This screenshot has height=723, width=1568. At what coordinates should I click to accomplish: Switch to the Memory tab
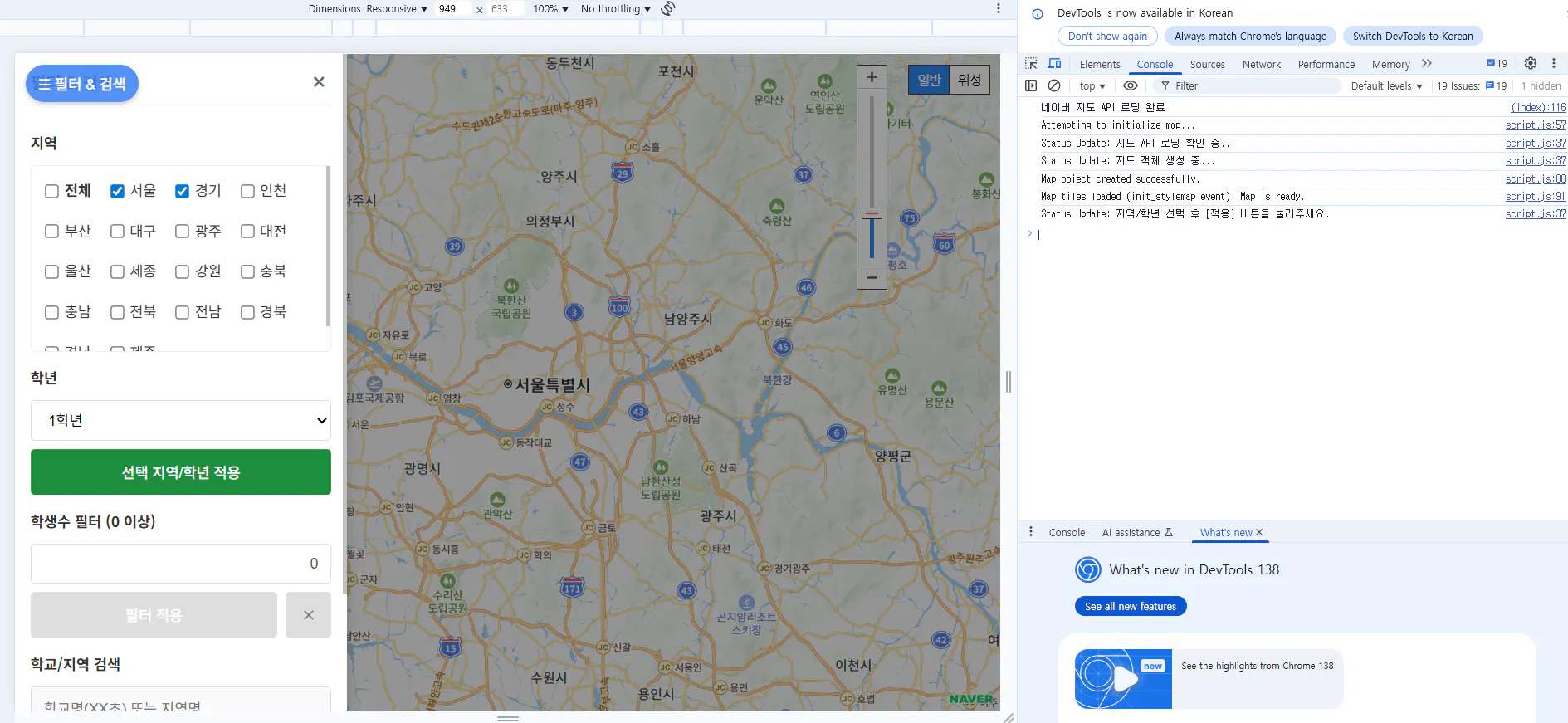pos(1391,65)
